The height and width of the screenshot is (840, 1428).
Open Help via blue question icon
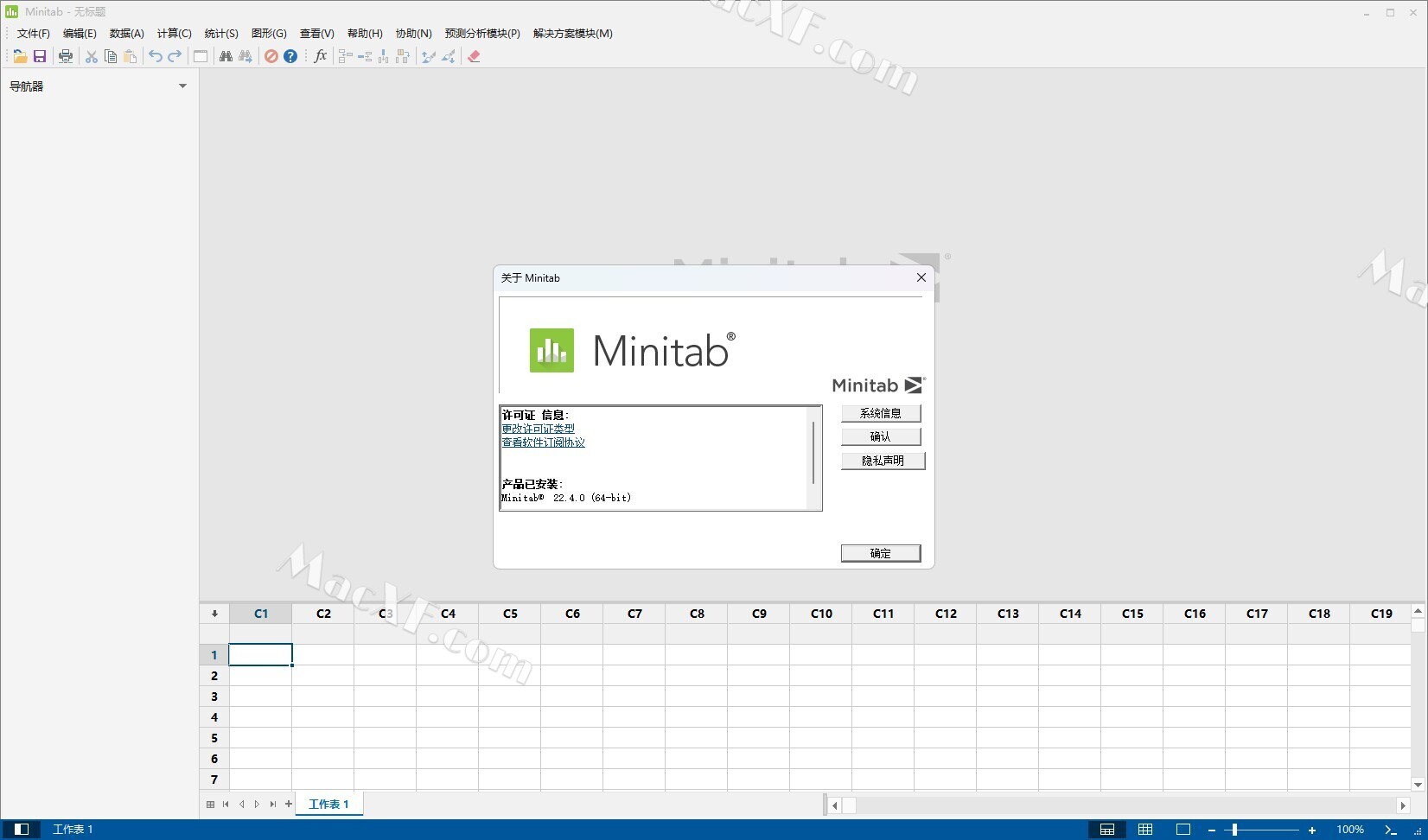[290, 56]
